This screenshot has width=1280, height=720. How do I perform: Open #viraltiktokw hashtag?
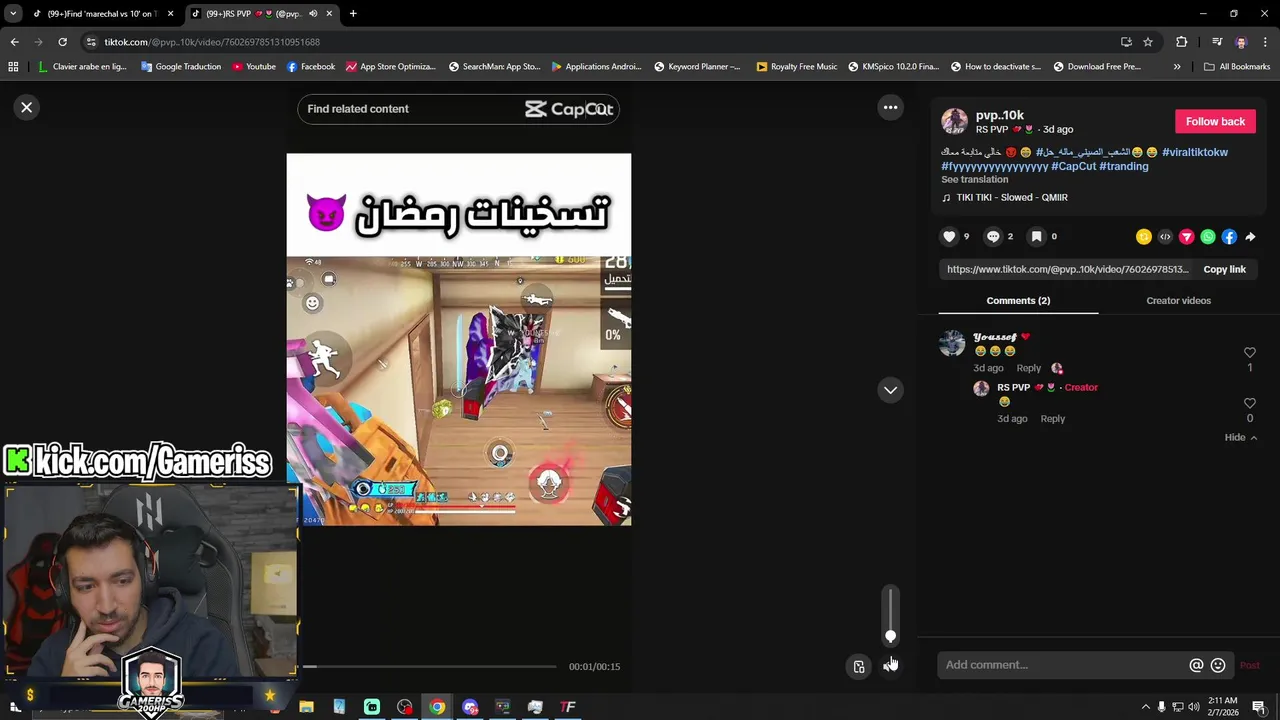point(1194,152)
